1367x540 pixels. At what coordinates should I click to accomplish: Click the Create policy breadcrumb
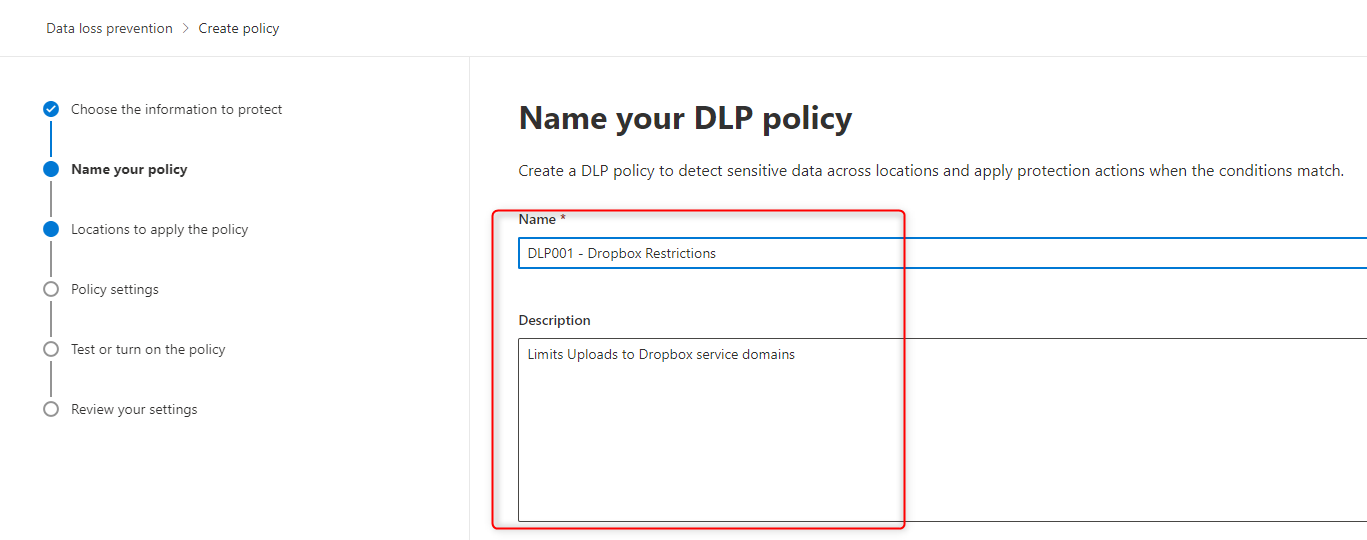[x=239, y=29]
